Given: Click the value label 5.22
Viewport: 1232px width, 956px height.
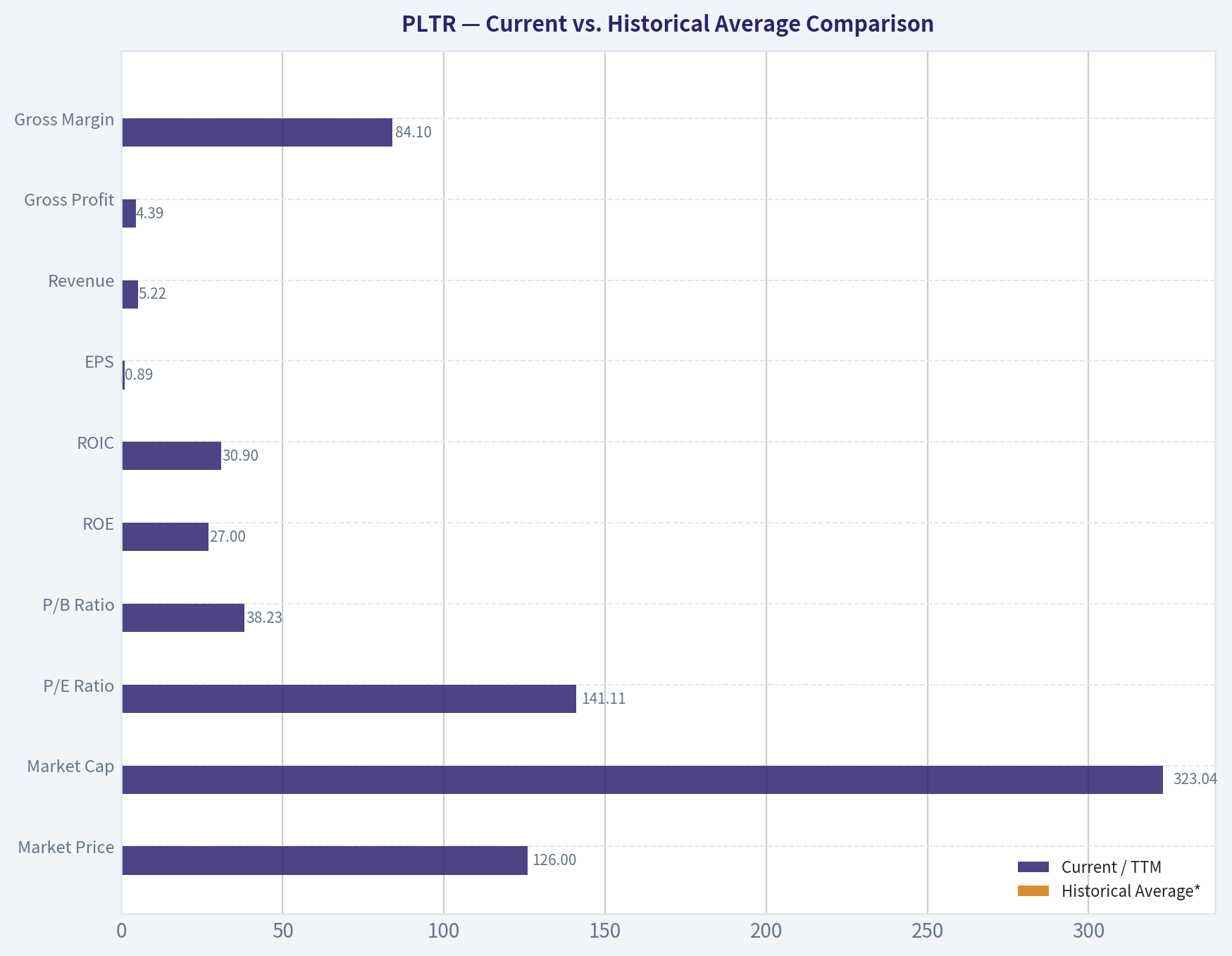Looking at the screenshot, I should 153,294.
